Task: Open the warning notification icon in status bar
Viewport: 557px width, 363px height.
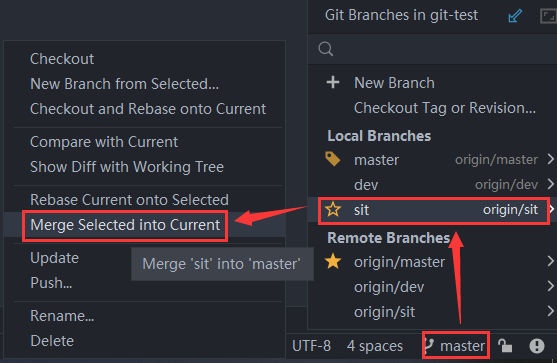Action: pyautogui.click(x=537, y=346)
